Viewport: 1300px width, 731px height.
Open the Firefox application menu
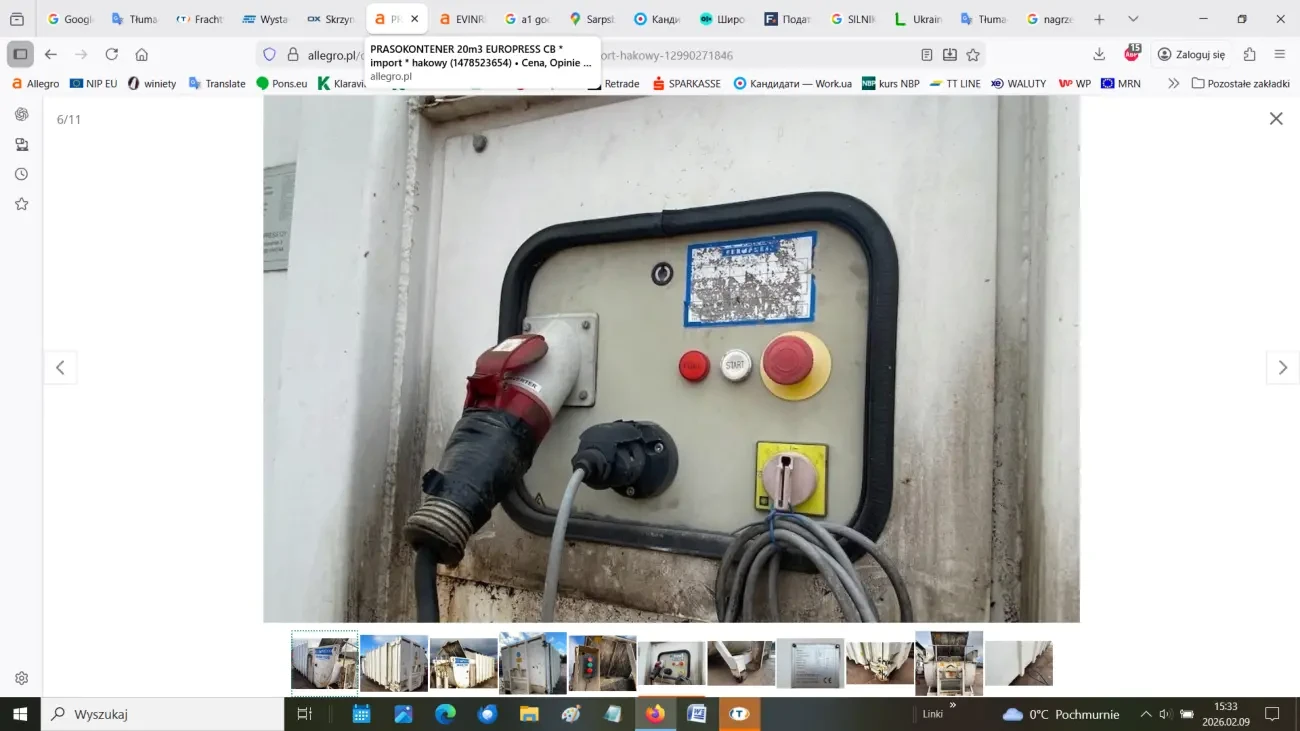[x=1280, y=55]
